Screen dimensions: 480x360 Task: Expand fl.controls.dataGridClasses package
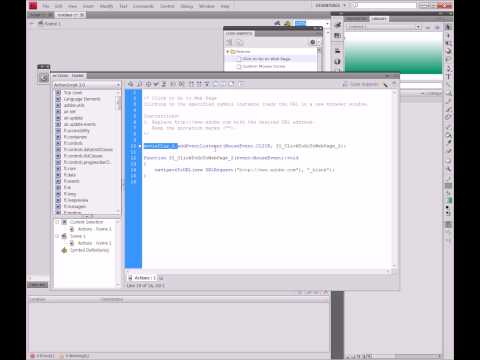tap(58, 150)
